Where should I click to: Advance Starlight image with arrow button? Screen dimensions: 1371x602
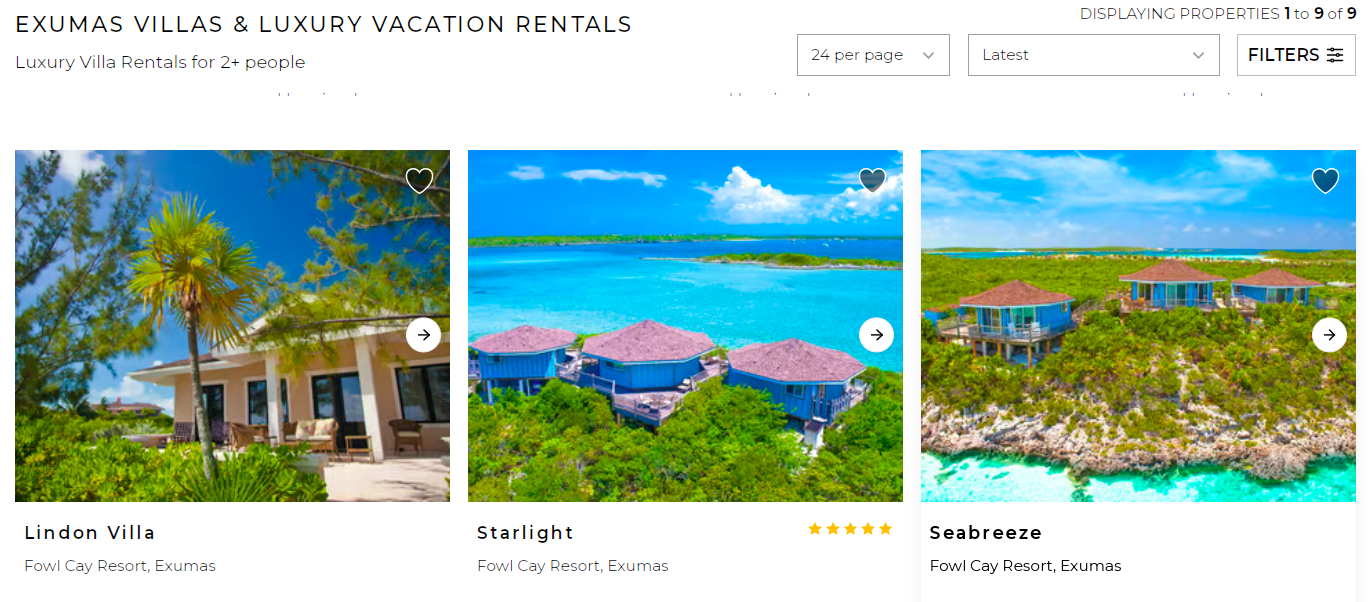(876, 335)
